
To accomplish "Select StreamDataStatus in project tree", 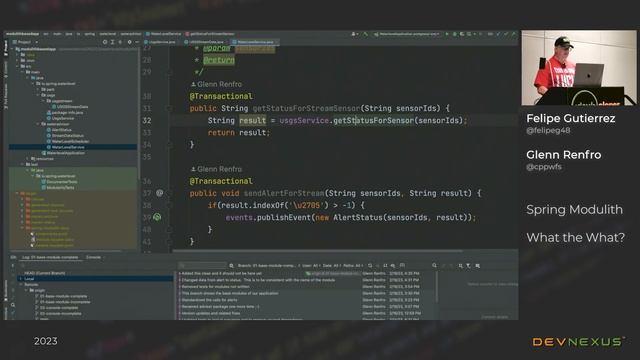I will [65, 136].
